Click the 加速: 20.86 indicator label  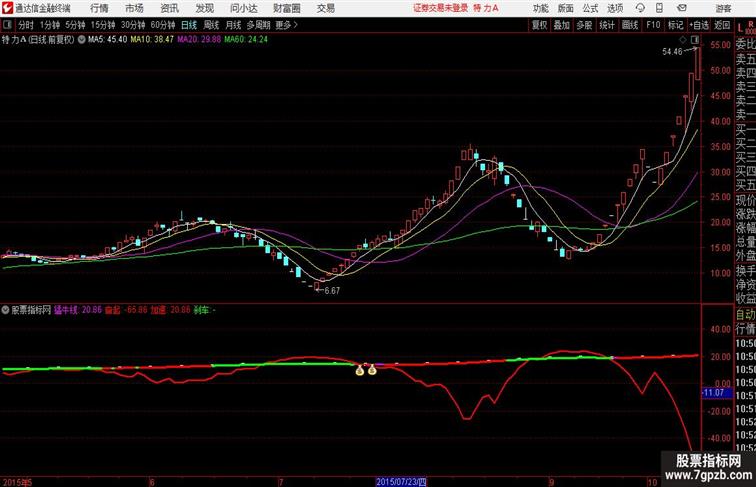pyautogui.click(x=171, y=310)
